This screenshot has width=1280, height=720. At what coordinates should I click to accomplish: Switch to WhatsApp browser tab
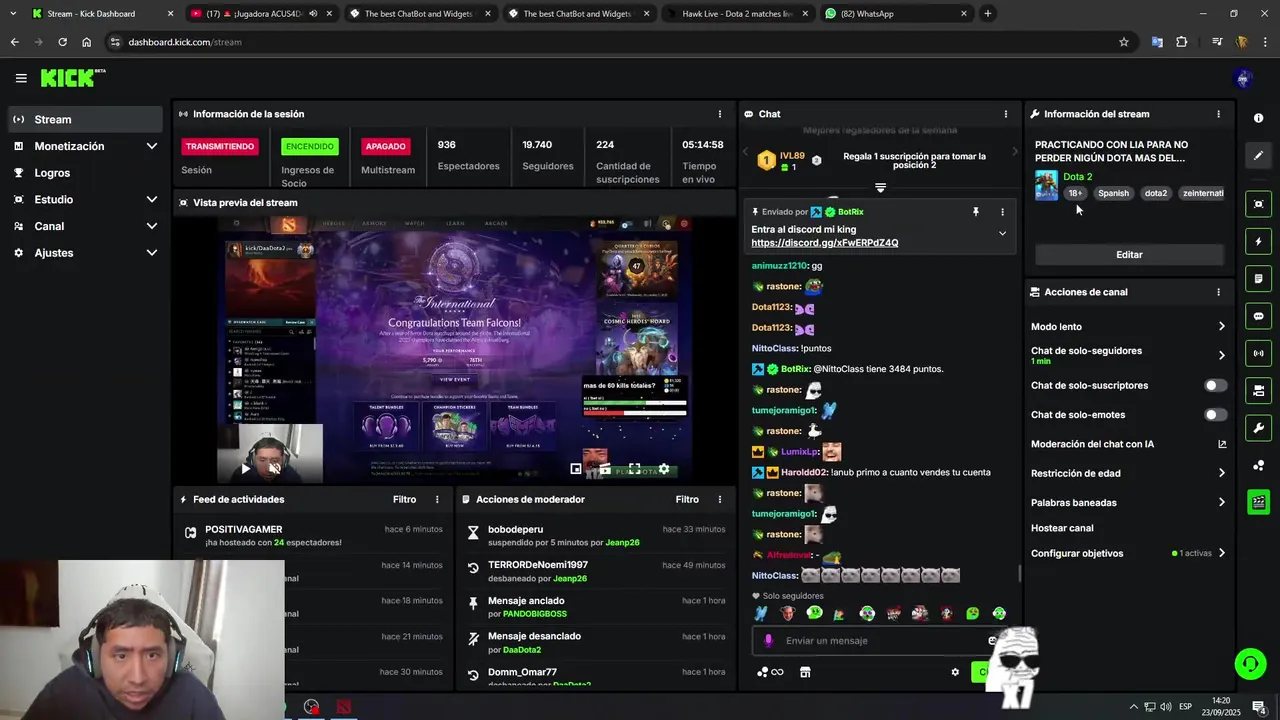click(x=895, y=14)
